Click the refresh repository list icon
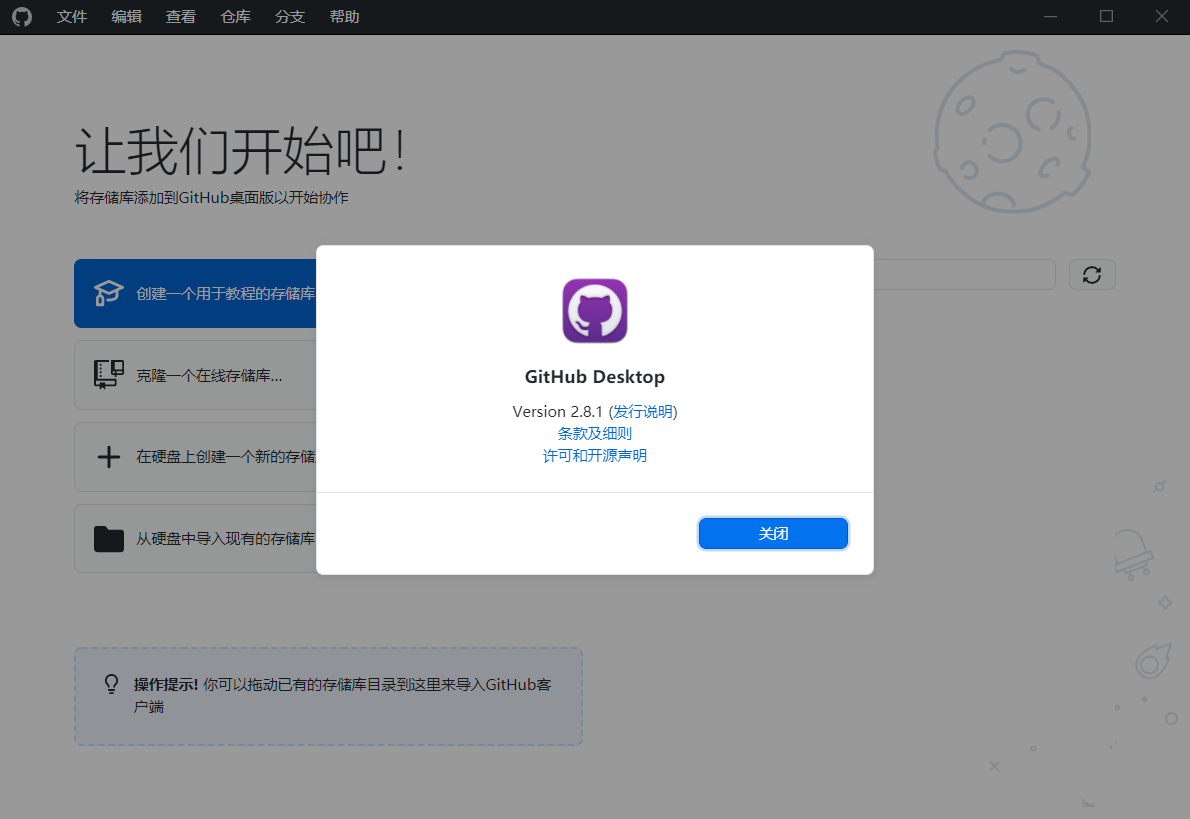Image resolution: width=1190 pixels, height=819 pixels. click(x=1091, y=275)
